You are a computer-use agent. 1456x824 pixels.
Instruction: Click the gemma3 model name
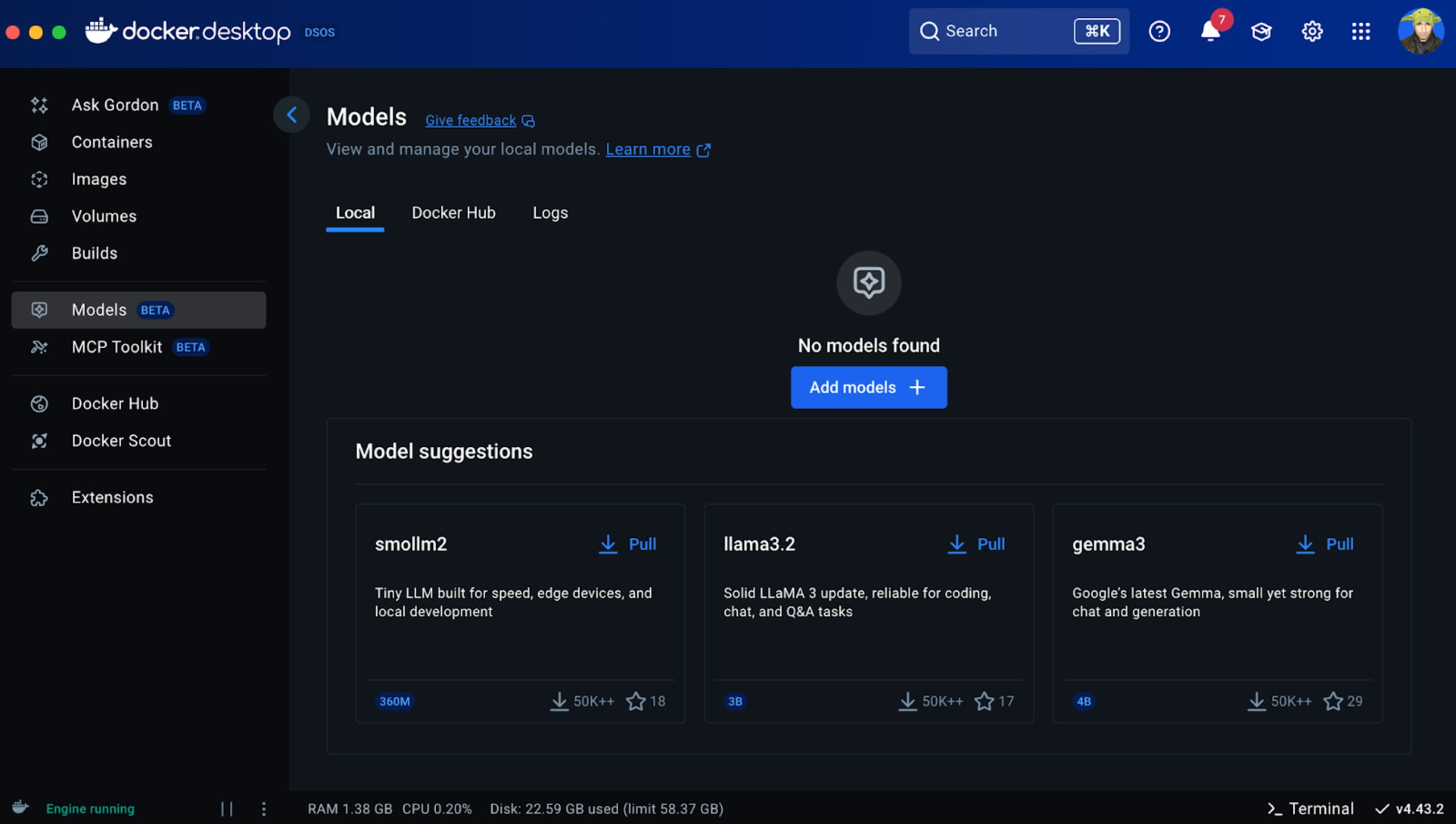tap(1108, 544)
